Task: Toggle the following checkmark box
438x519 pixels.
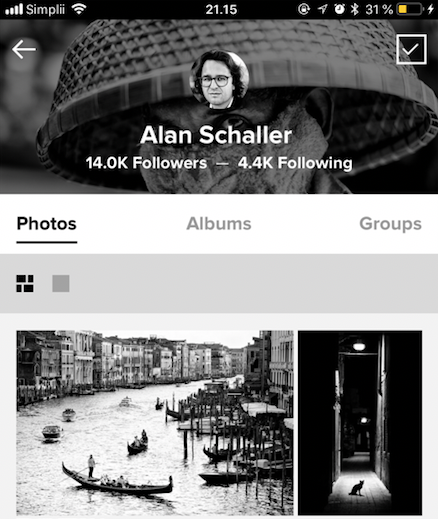Action: (x=411, y=49)
